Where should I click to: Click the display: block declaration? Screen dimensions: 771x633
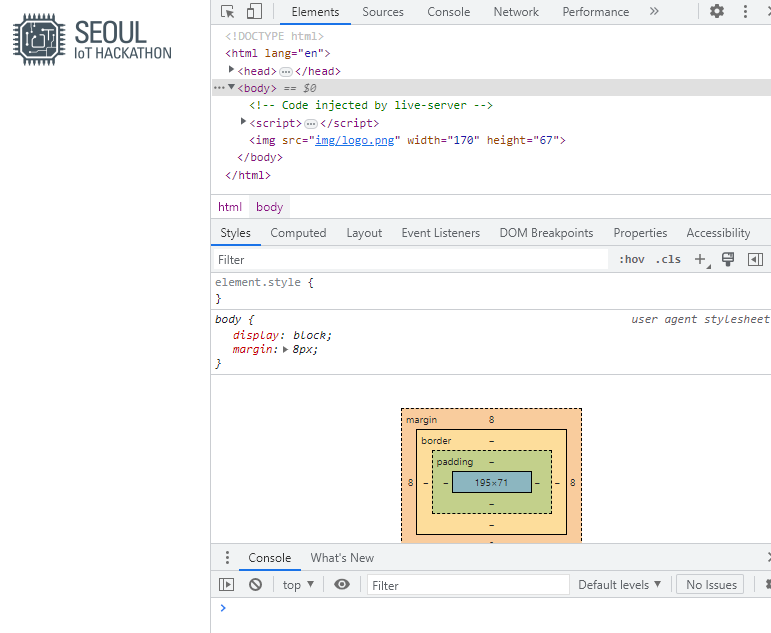pyautogui.click(x=282, y=335)
